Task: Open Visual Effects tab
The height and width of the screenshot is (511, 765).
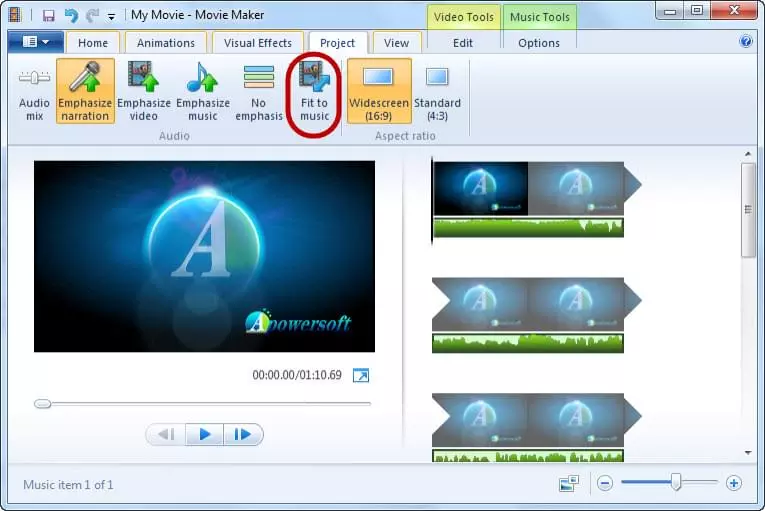Action: pos(258,43)
